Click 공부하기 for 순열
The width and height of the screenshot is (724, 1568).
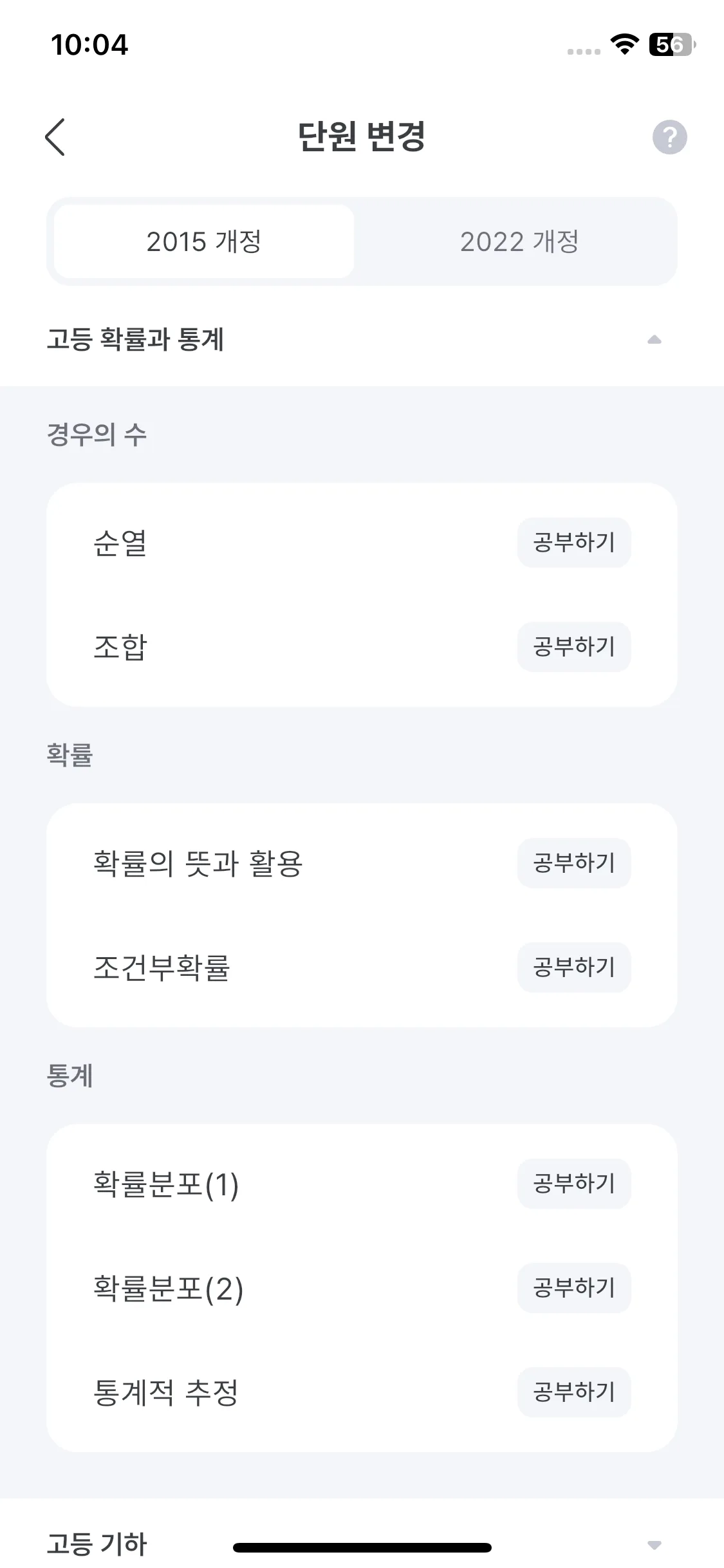(x=574, y=542)
